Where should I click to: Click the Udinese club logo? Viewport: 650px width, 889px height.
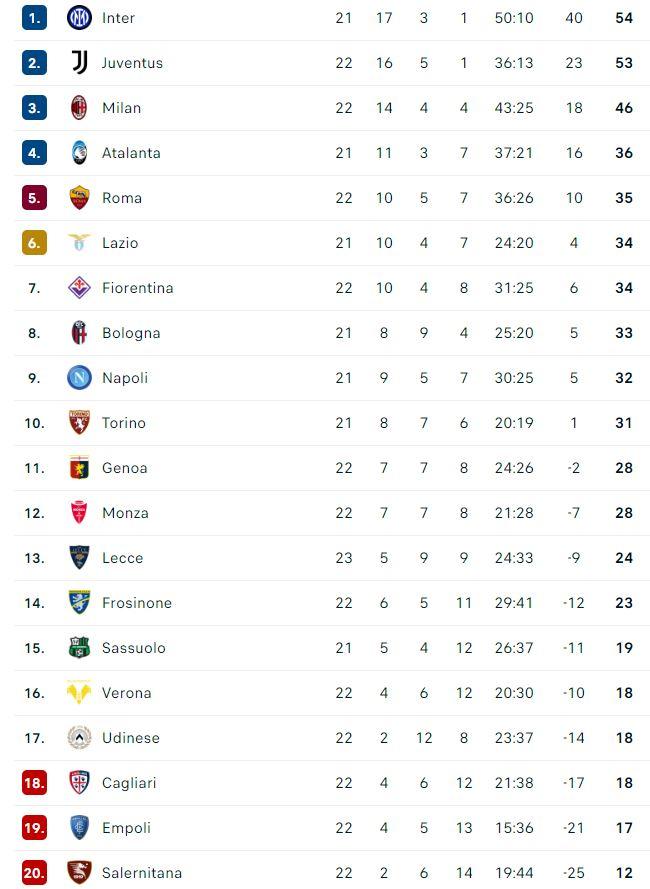click(79, 737)
